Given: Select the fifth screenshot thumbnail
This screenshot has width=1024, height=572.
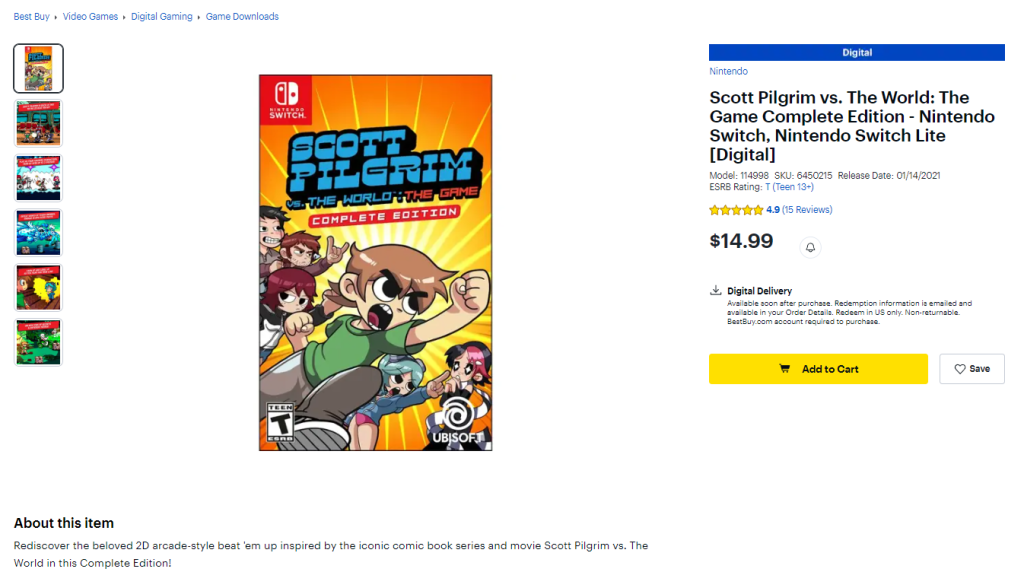Looking at the screenshot, I should tap(39, 288).
